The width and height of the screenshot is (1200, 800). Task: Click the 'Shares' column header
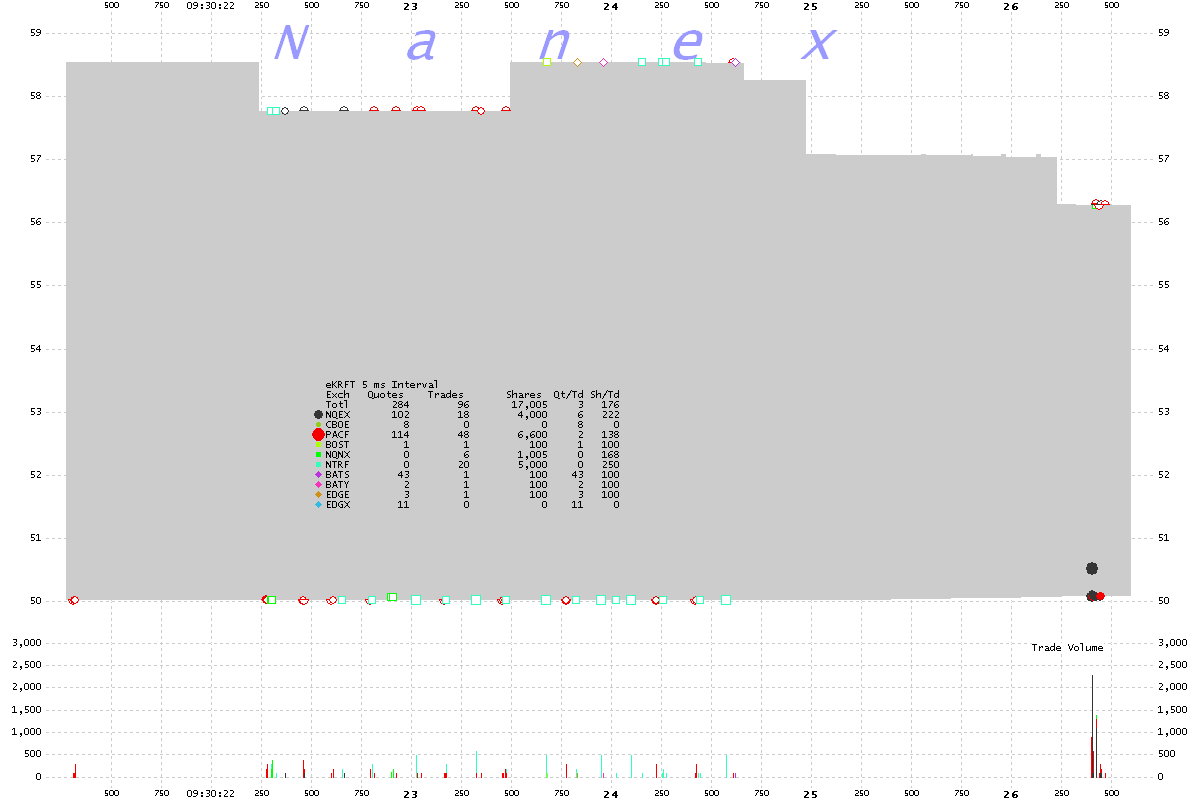[x=524, y=394]
